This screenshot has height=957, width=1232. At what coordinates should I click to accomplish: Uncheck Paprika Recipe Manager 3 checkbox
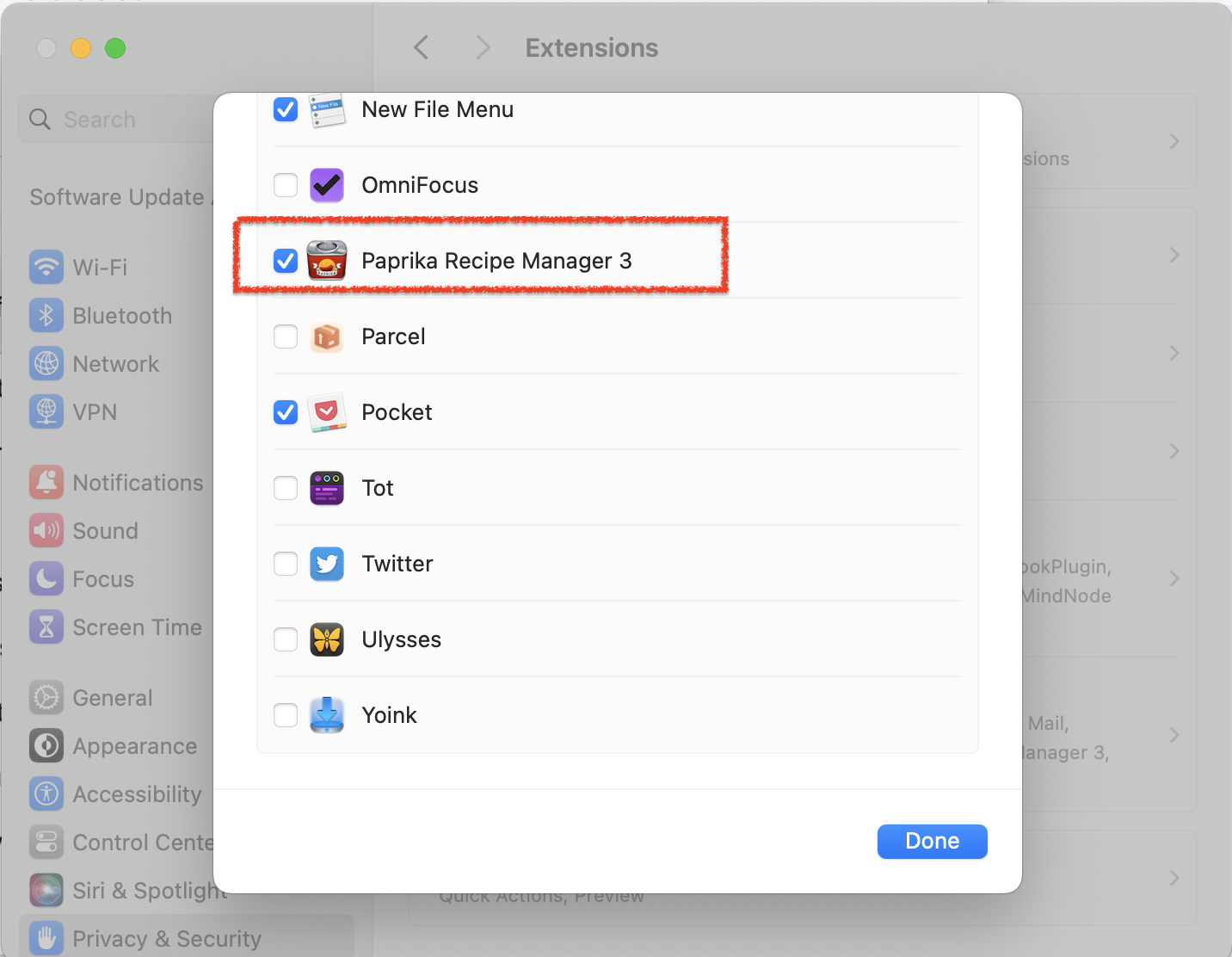[x=286, y=261]
